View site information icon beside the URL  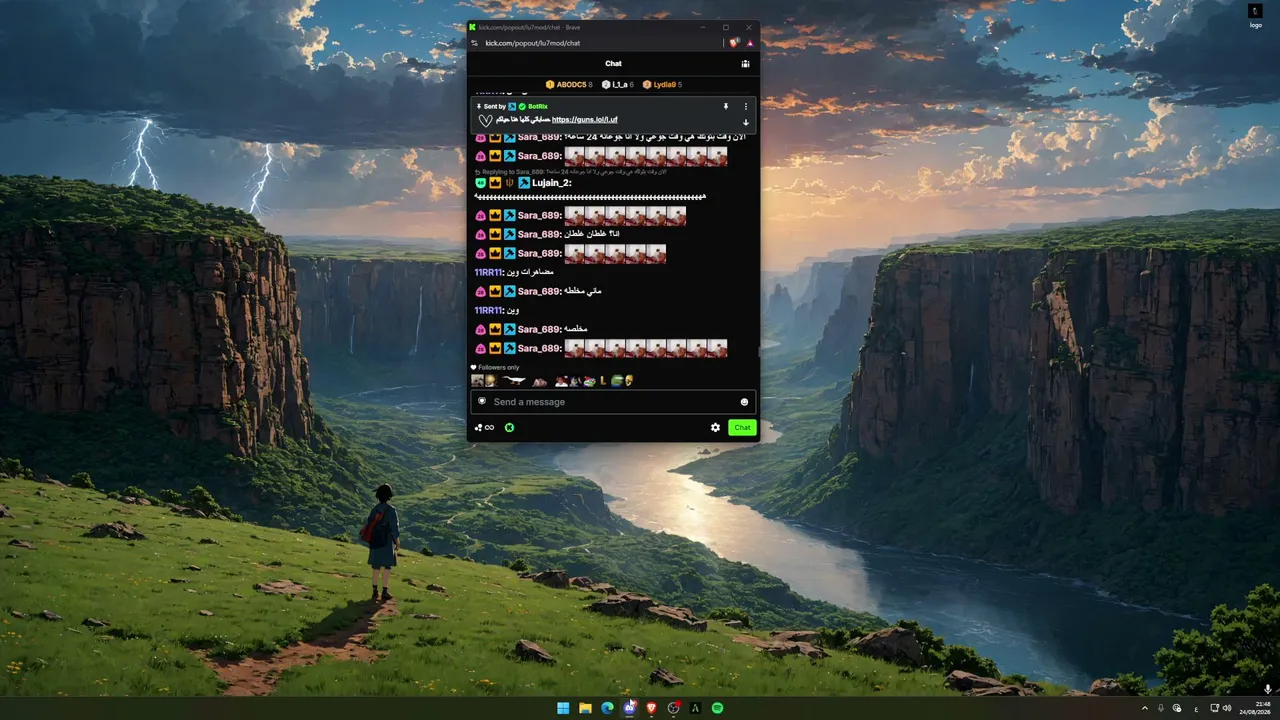(x=474, y=43)
